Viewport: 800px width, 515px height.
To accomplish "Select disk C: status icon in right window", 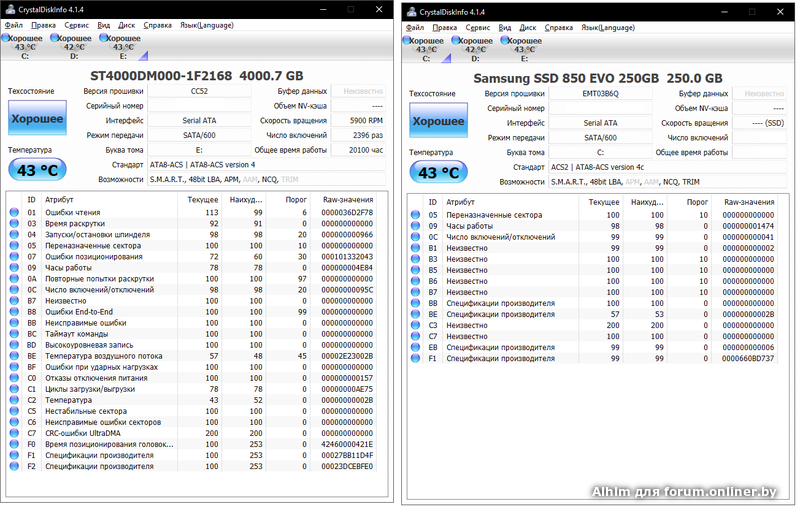I will pyautogui.click(x=424, y=49).
